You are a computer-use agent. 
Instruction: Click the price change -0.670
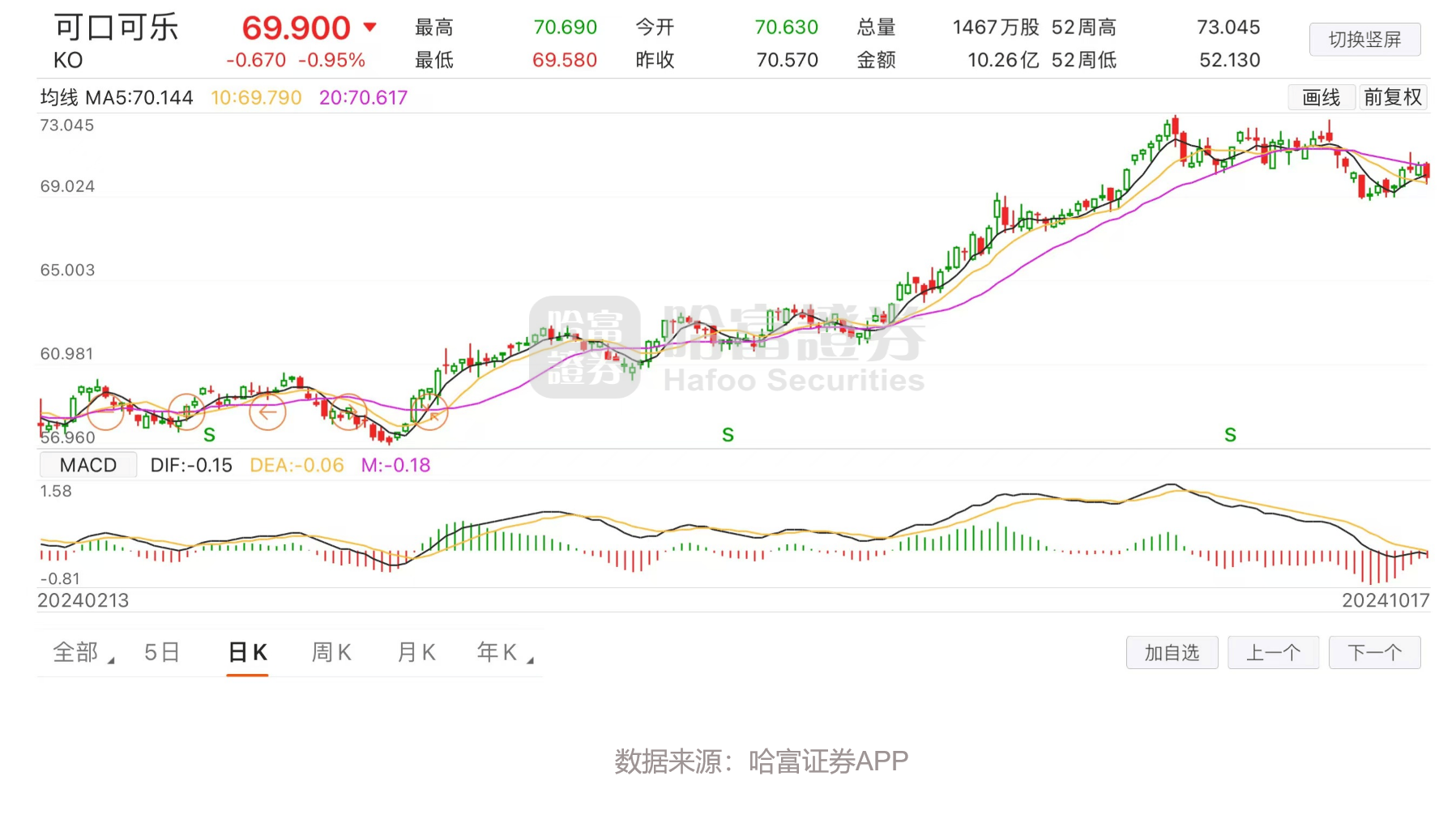[x=256, y=61]
